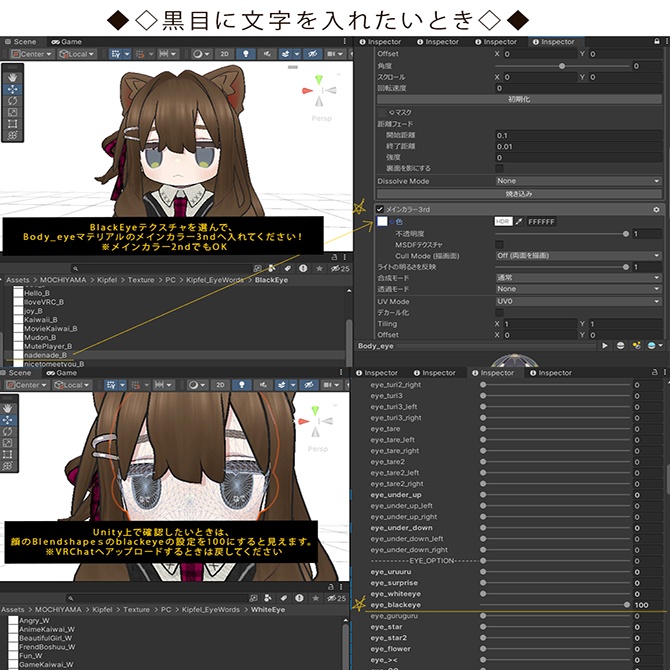Toggle scene lighting bulb in the full-avatar Scene toolbar
The width and height of the screenshot is (670, 670).
click(x=246, y=54)
